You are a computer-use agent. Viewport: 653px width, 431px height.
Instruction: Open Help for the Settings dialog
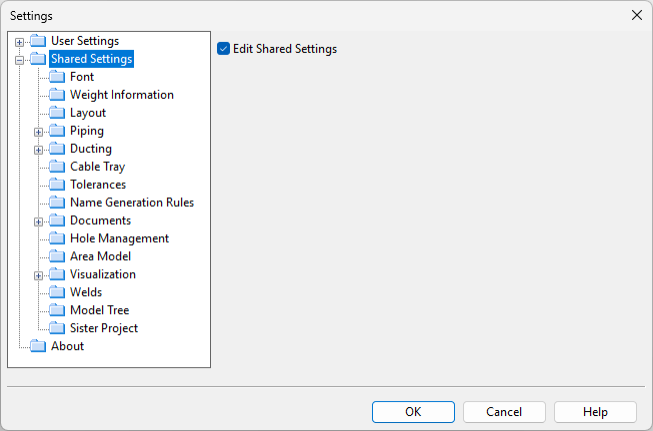coord(595,412)
